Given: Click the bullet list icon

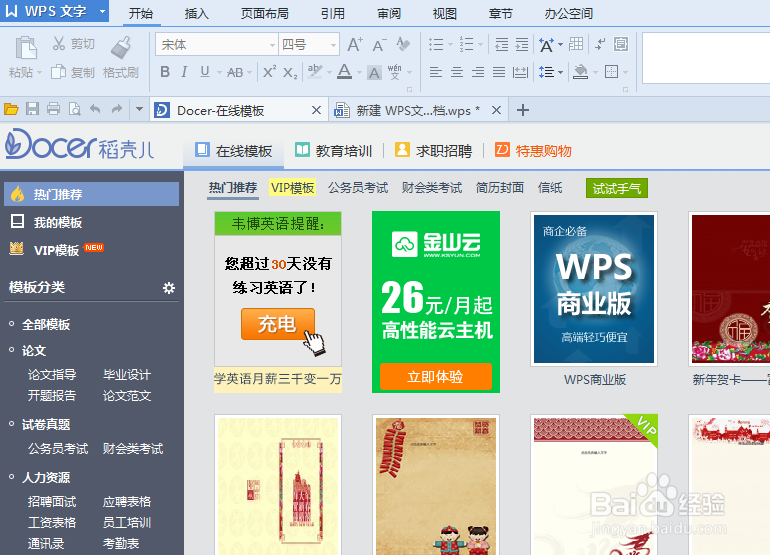Looking at the screenshot, I should pyautogui.click(x=436, y=45).
